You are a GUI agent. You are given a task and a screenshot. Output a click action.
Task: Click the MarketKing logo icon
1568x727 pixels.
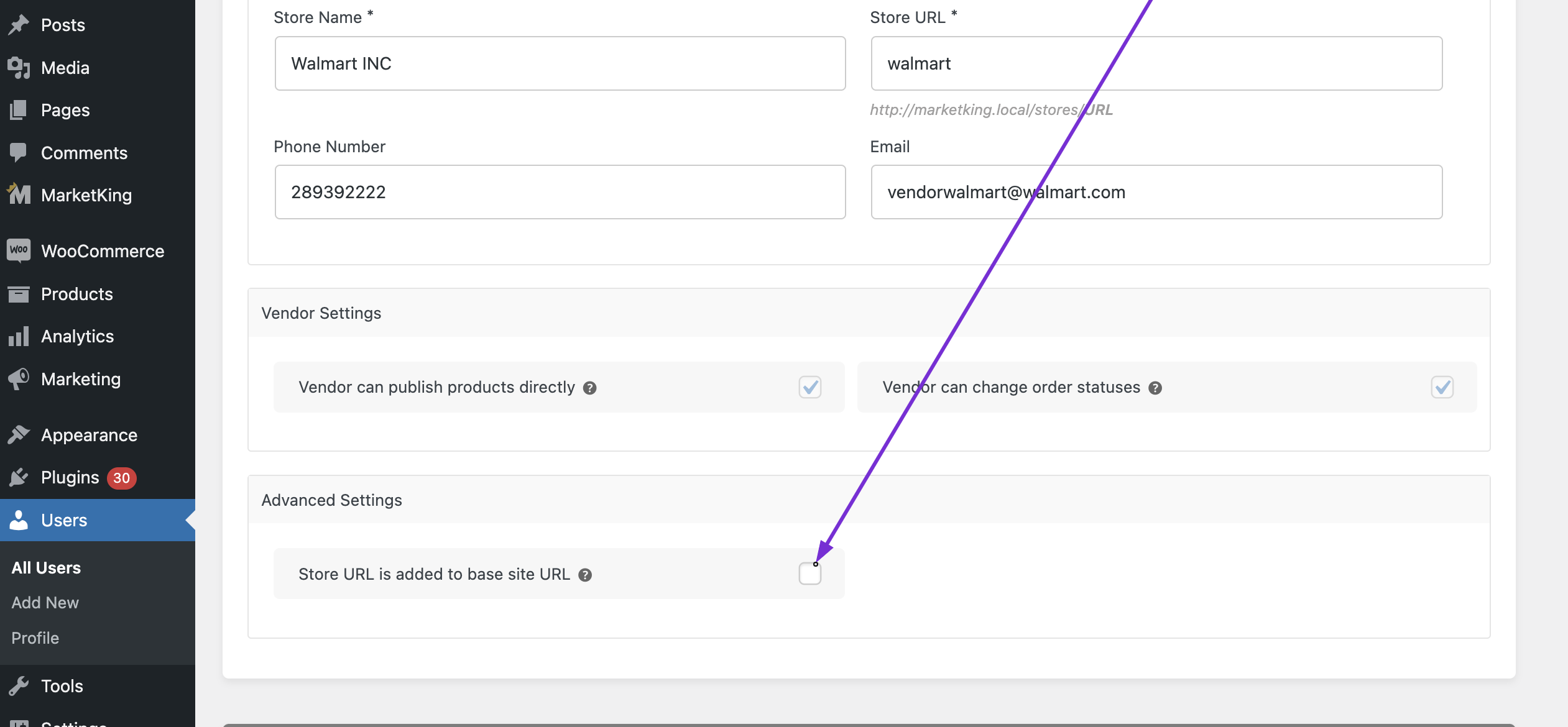pos(19,194)
